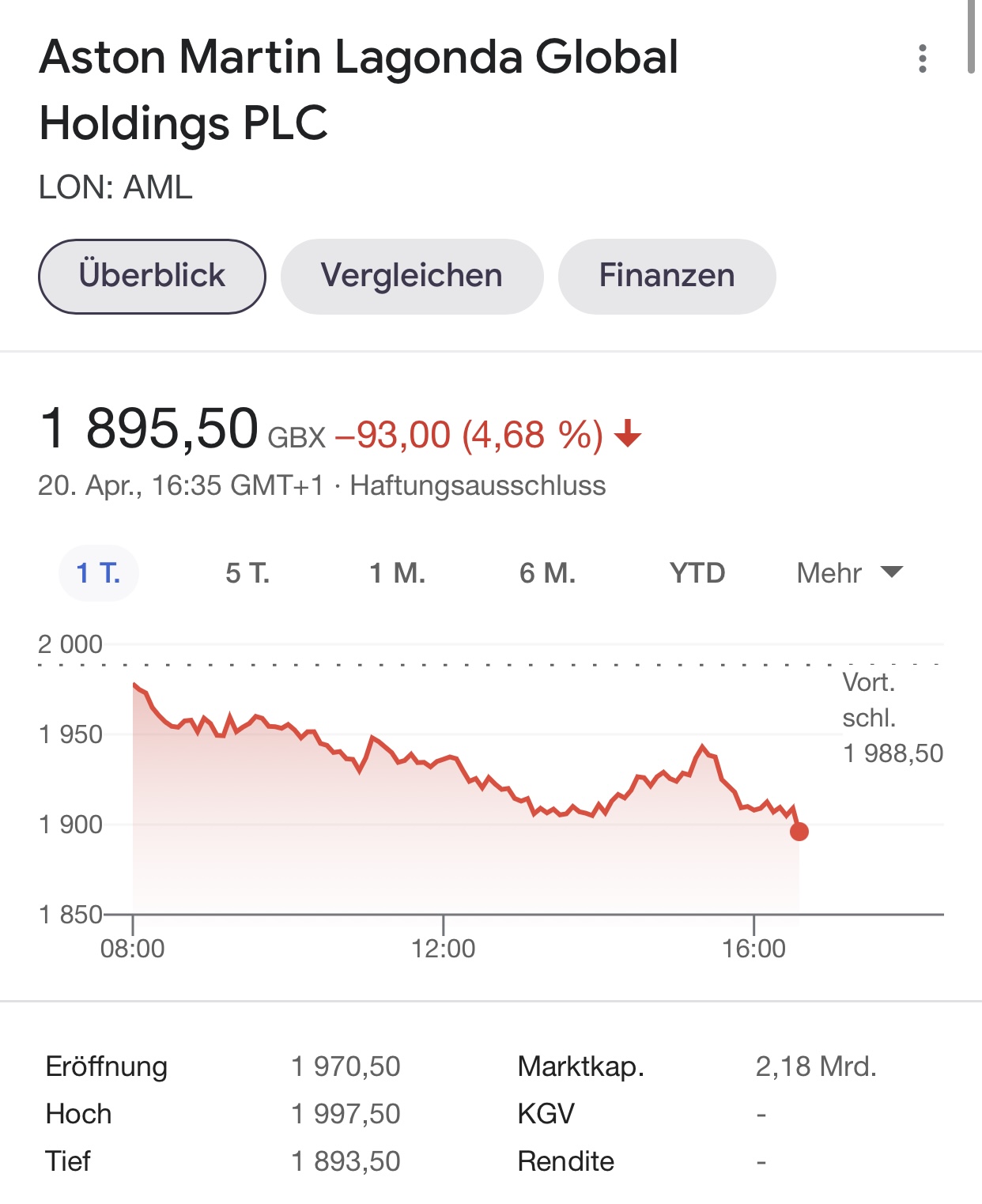
Task: Select the 1 T. time range
Action: tap(99, 572)
